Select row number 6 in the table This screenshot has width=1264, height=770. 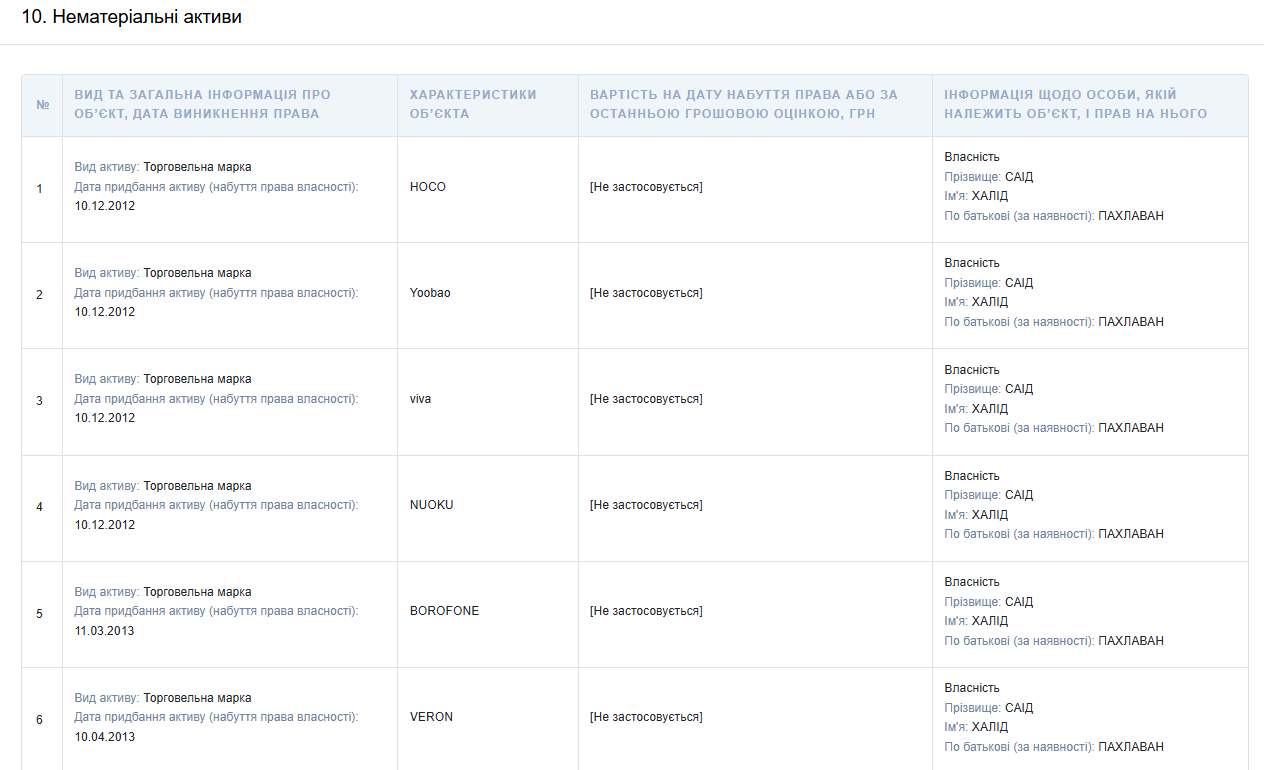tap(40, 720)
